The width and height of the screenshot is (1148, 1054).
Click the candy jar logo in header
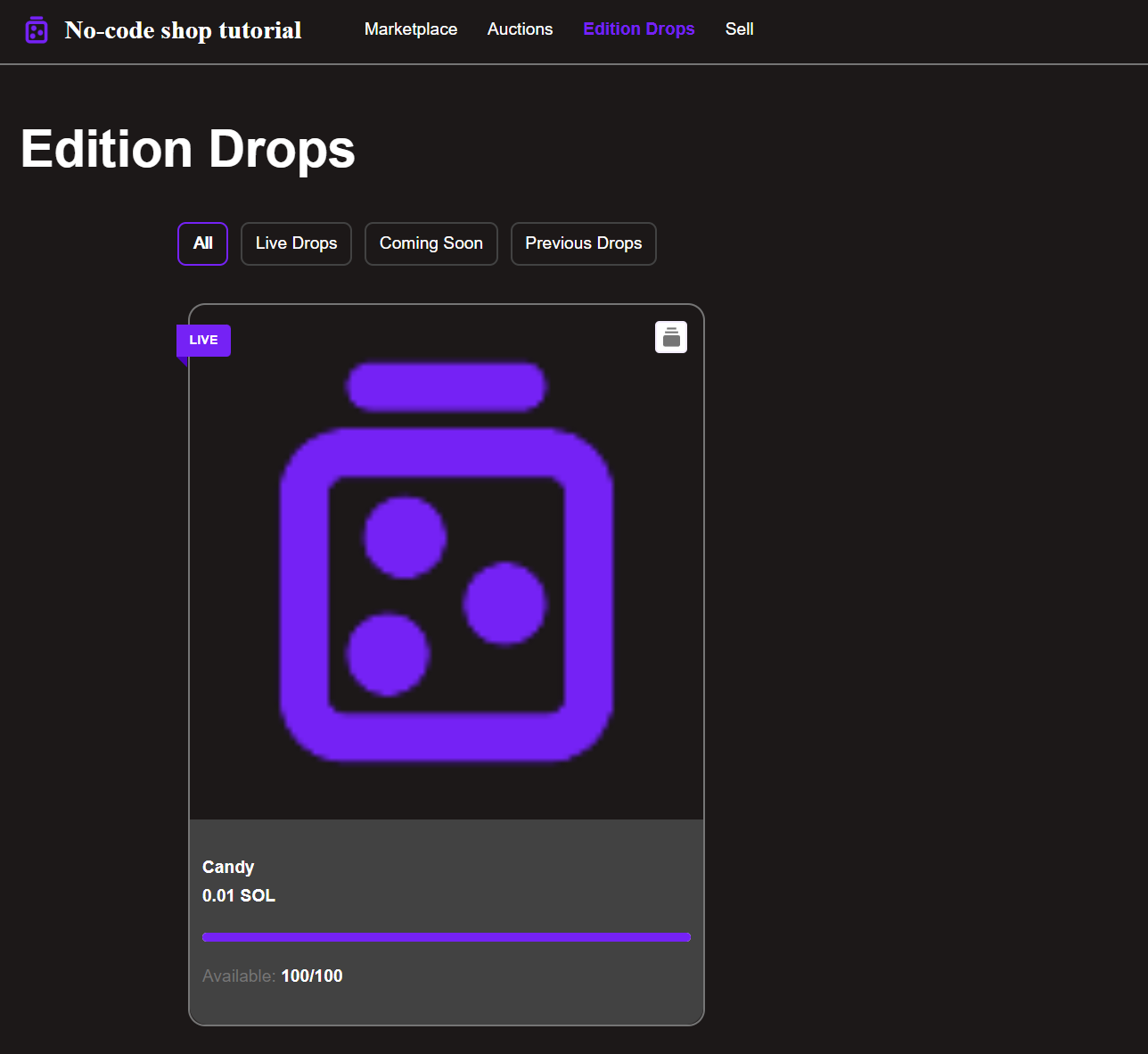click(37, 30)
